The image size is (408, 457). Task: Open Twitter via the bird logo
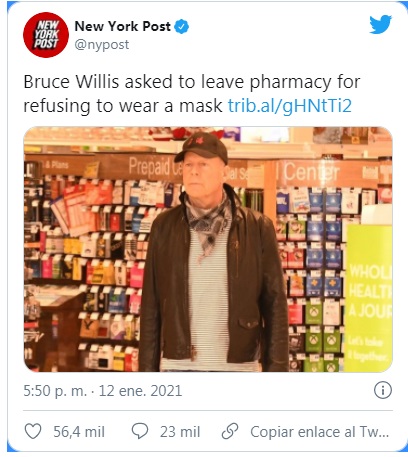coord(380,24)
